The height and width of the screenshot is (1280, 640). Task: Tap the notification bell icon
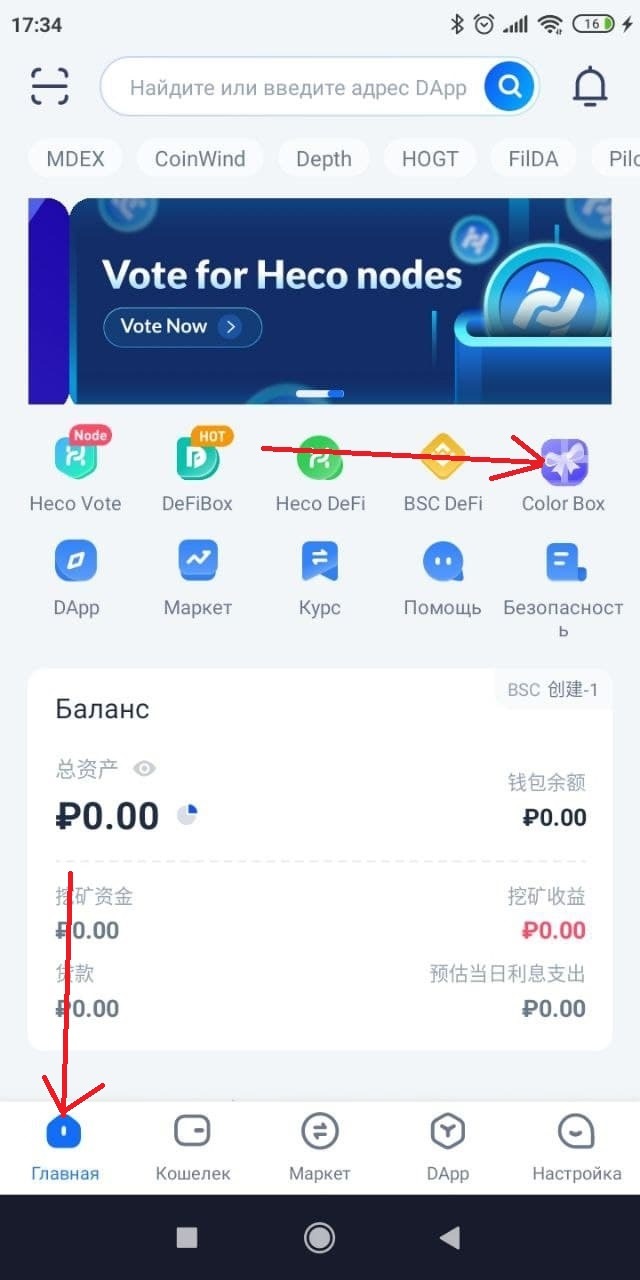pyautogui.click(x=590, y=88)
